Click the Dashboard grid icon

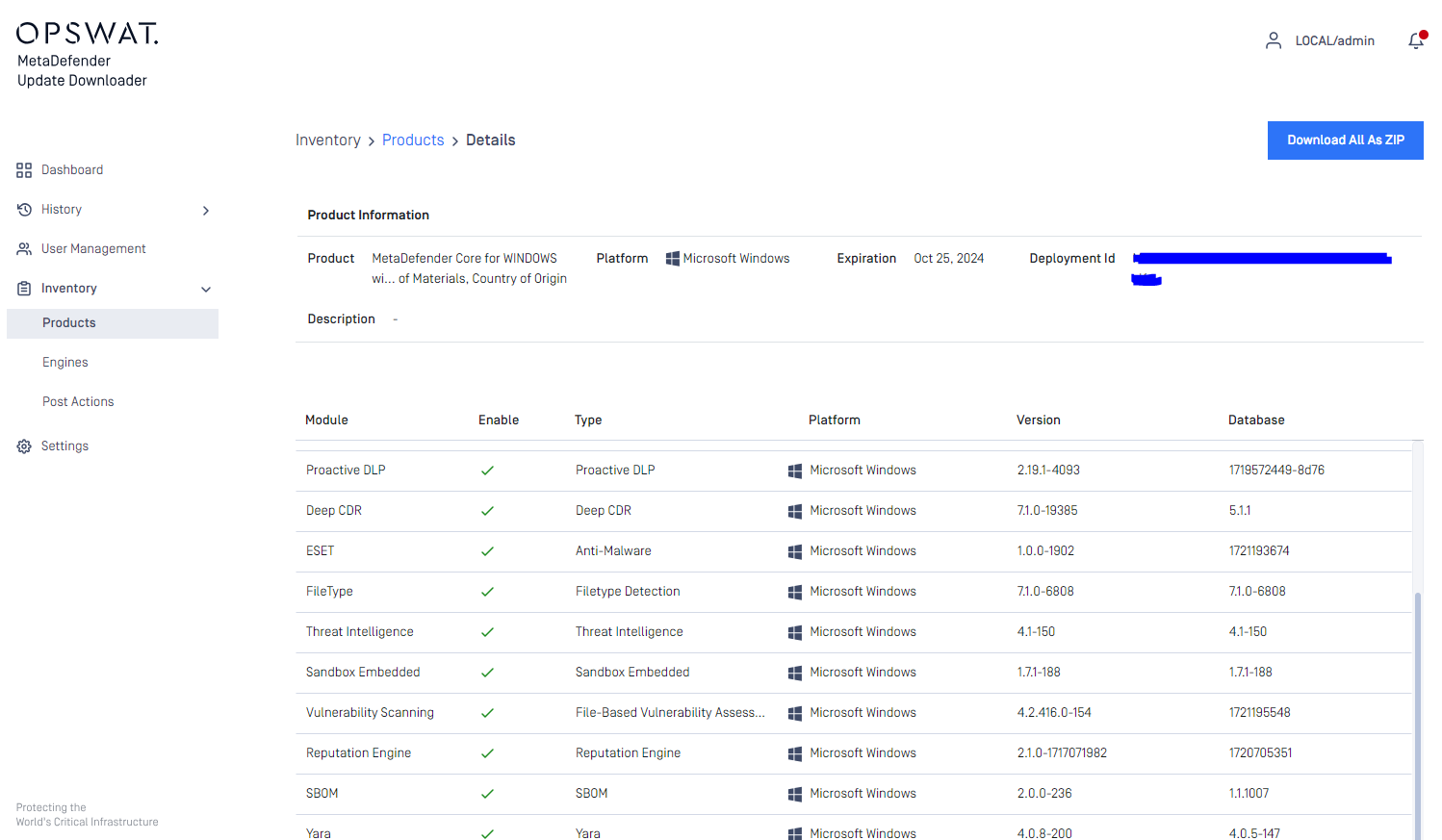click(24, 170)
